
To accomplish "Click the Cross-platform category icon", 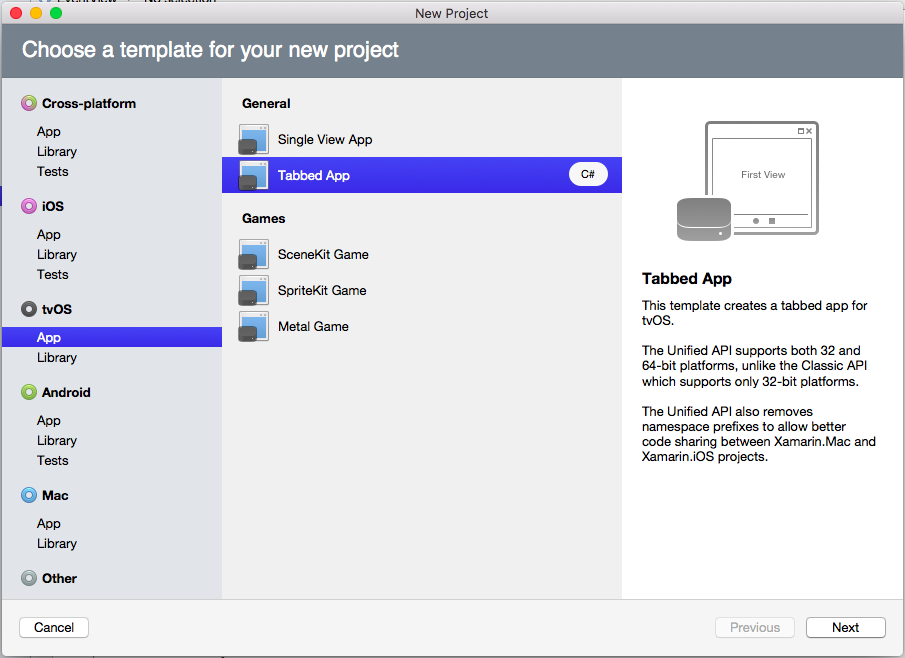I will tap(29, 103).
